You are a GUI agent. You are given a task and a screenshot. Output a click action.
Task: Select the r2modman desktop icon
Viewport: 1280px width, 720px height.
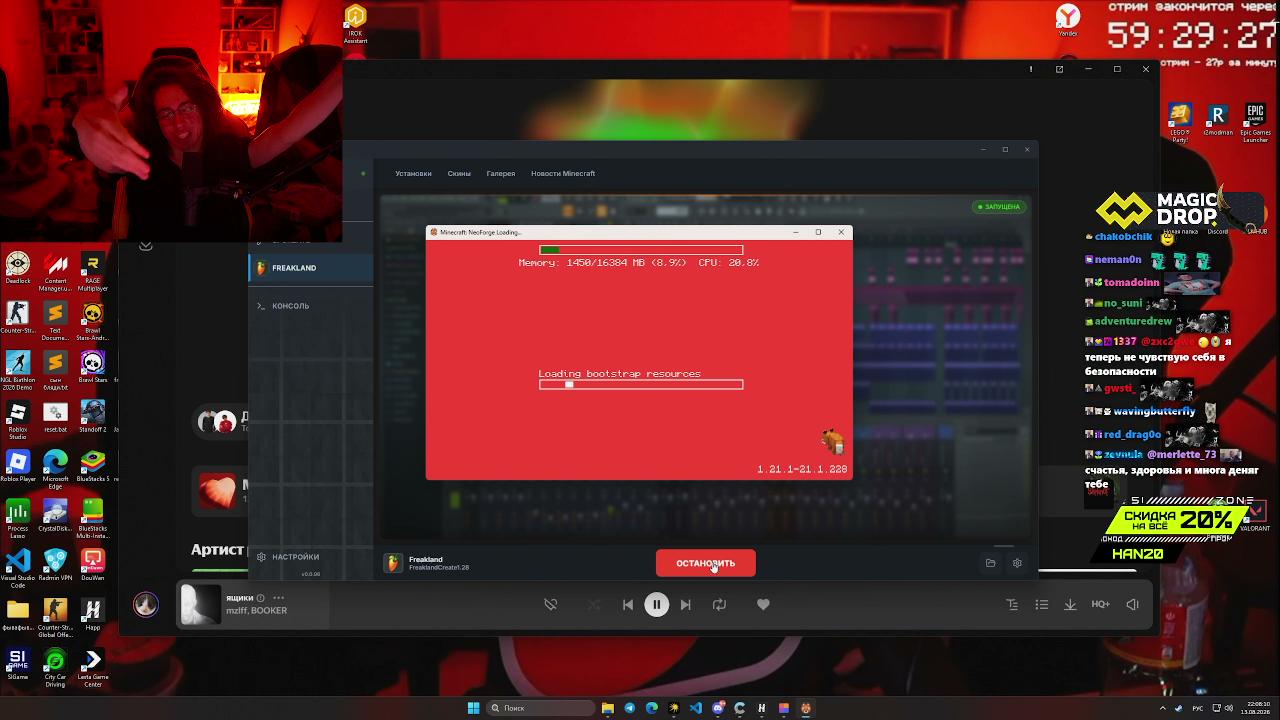[1218, 120]
